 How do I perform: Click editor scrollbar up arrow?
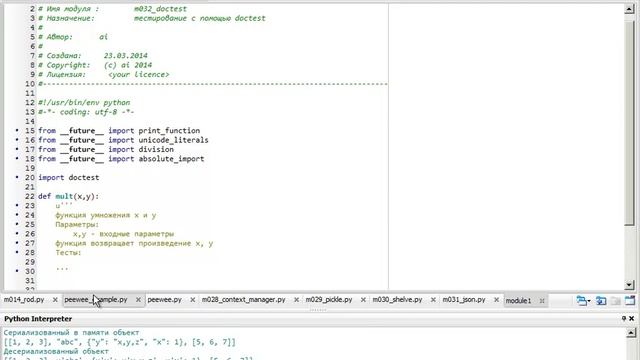pyautogui.click(x=629, y=9)
